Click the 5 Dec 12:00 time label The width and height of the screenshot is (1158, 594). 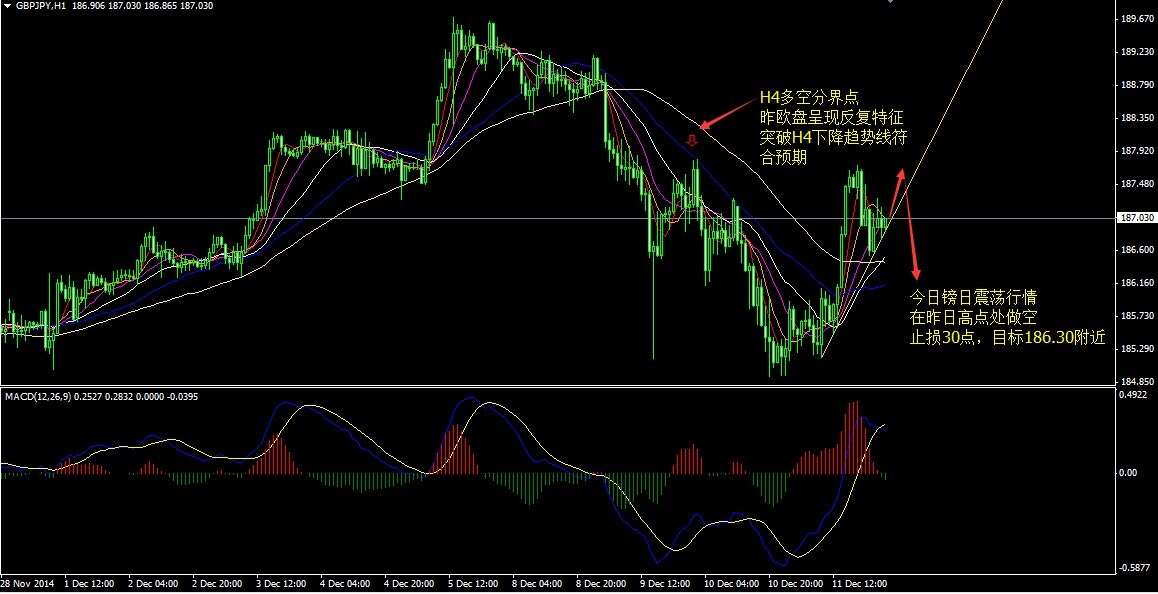coord(473,584)
